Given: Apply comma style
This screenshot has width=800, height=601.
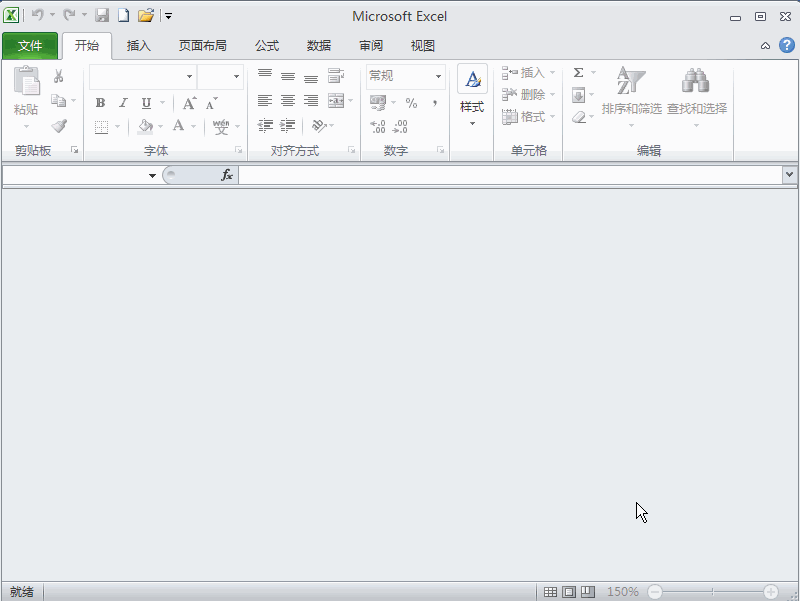Looking at the screenshot, I should pyautogui.click(x=435, y=103).
